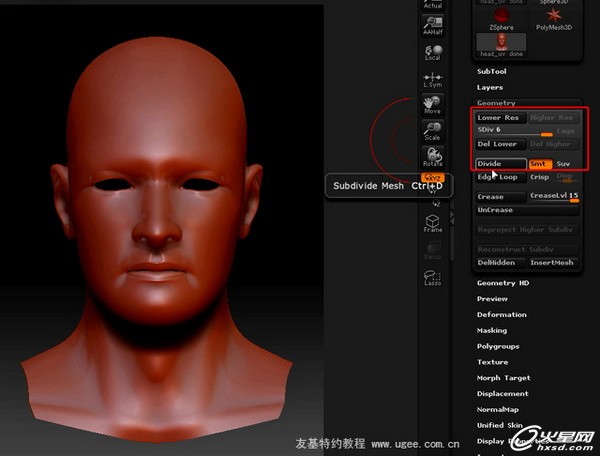Enable Local transformation mode icon

432,52
